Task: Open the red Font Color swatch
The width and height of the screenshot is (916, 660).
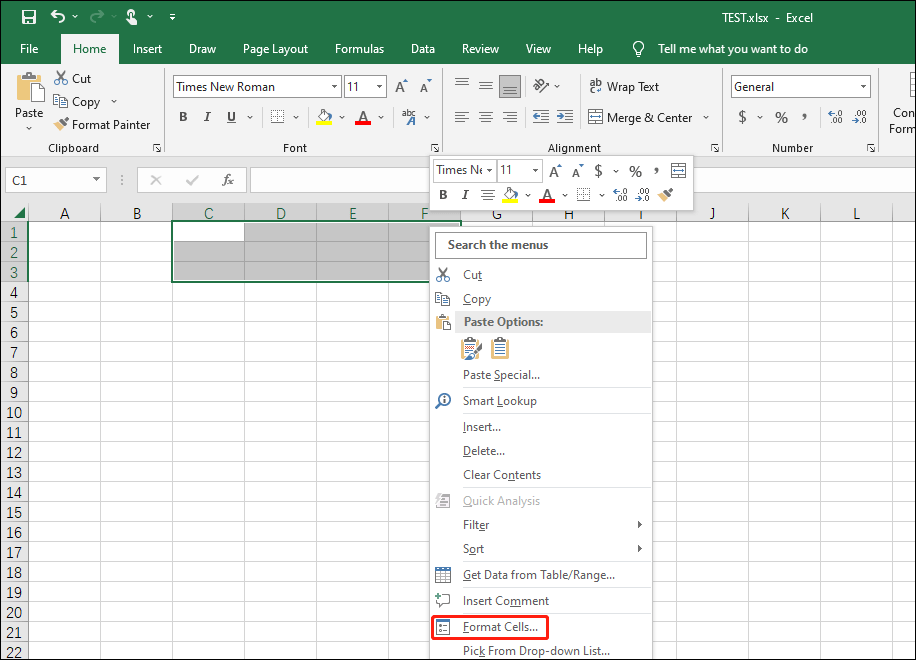Action: (x=362, y=117)
